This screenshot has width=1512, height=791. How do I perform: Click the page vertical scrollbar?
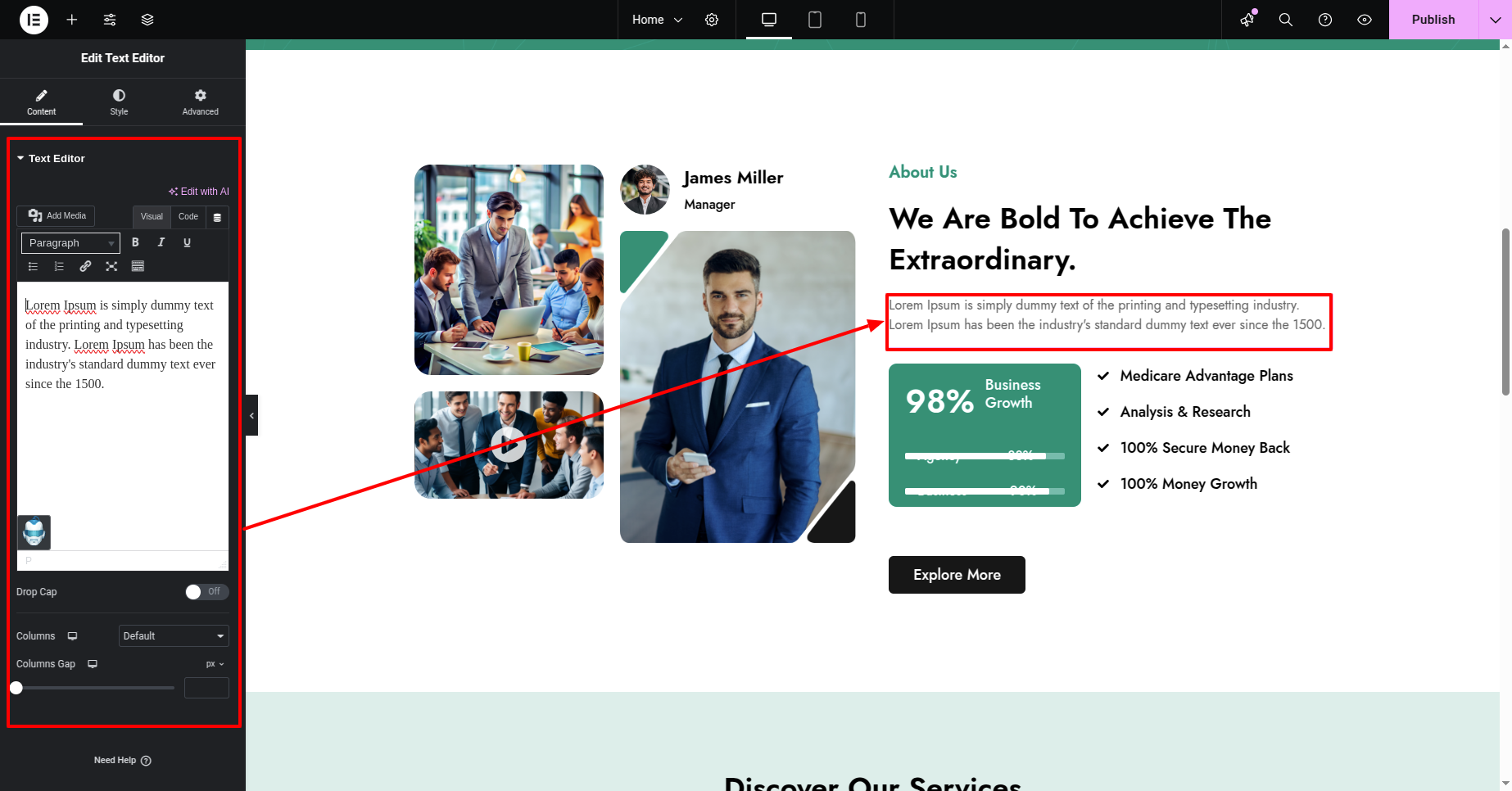coord(1505,311)
